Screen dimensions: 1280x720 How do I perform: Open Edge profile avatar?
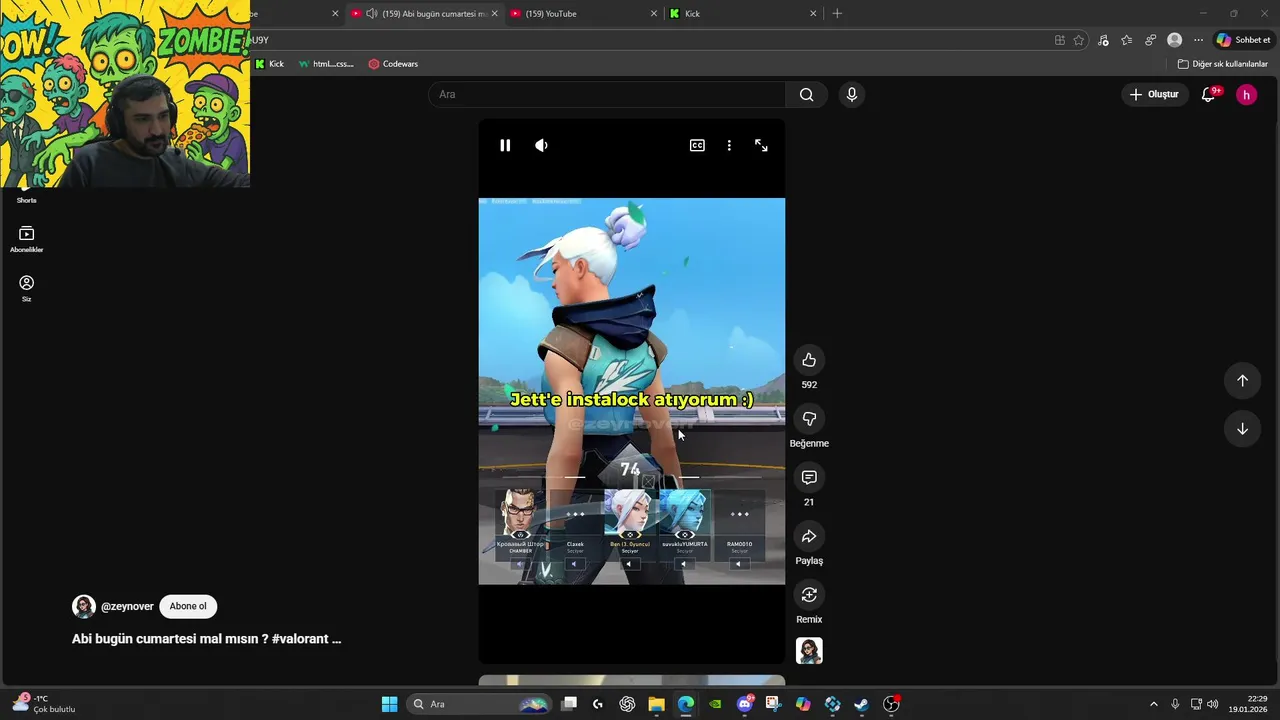tap(1174, 40)
